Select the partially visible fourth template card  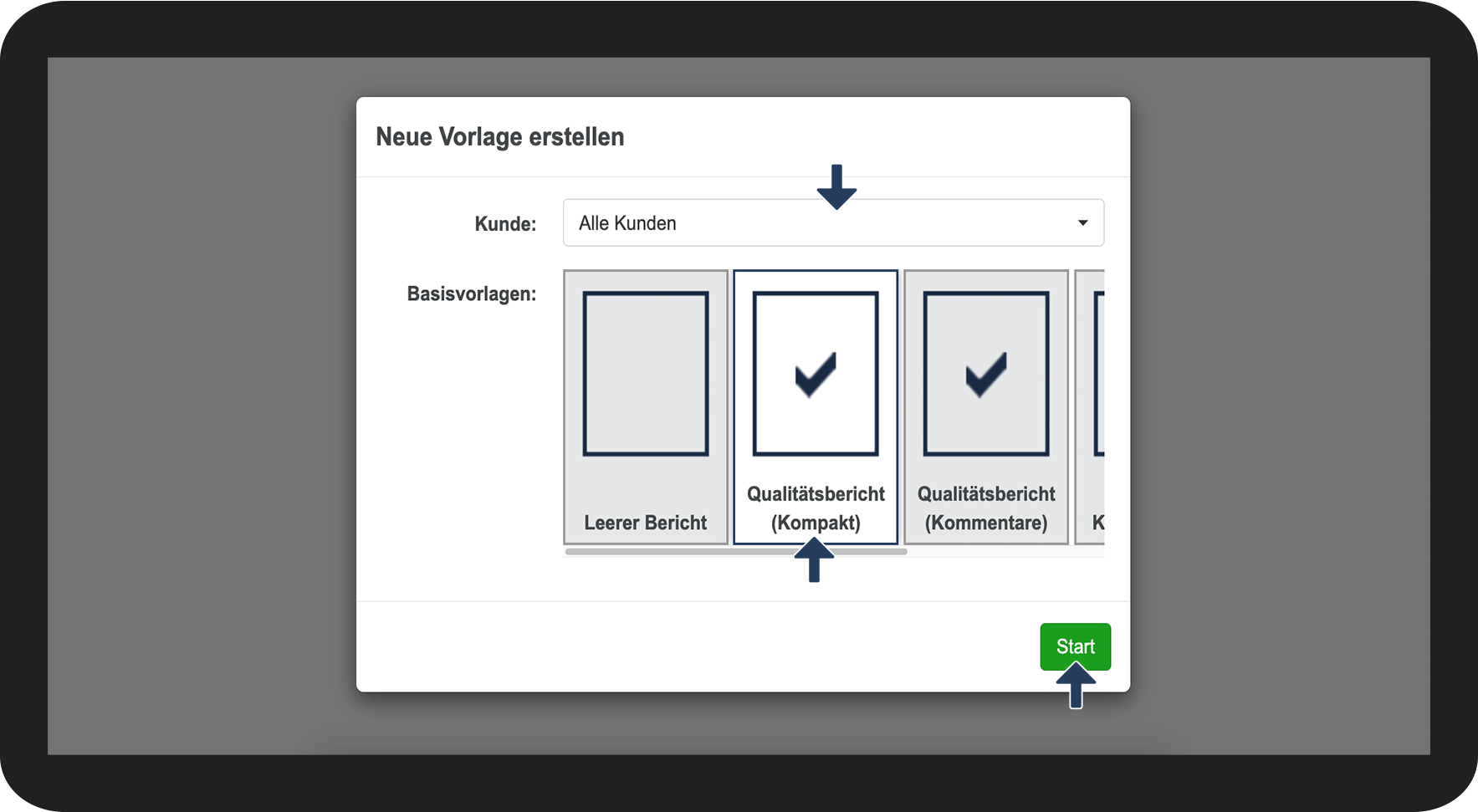[1090, 407]
